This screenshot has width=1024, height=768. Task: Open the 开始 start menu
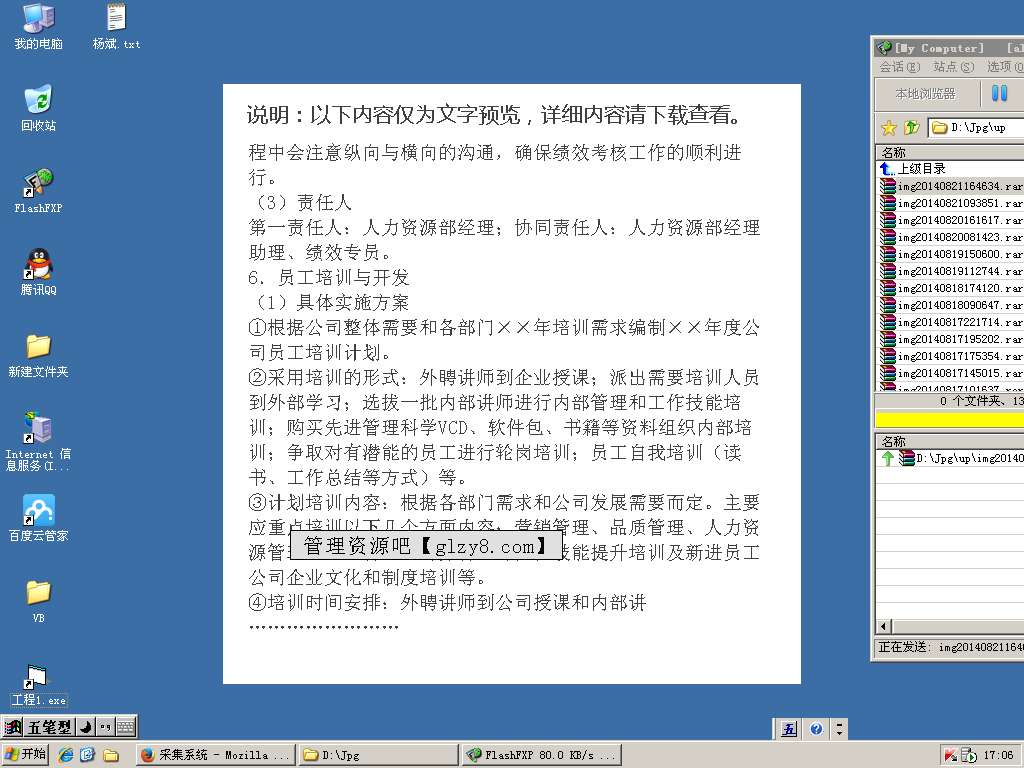pos(25,755)
